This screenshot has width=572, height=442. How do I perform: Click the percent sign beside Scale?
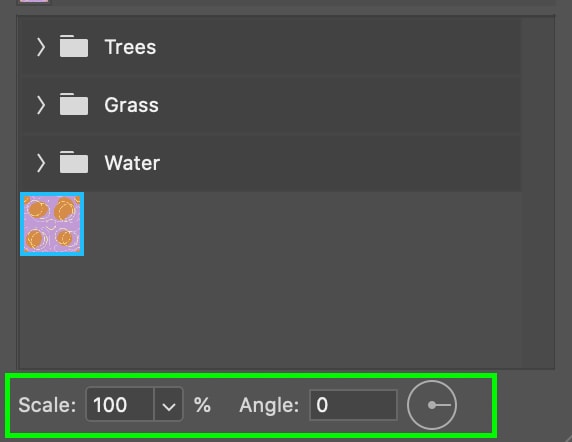202,405
